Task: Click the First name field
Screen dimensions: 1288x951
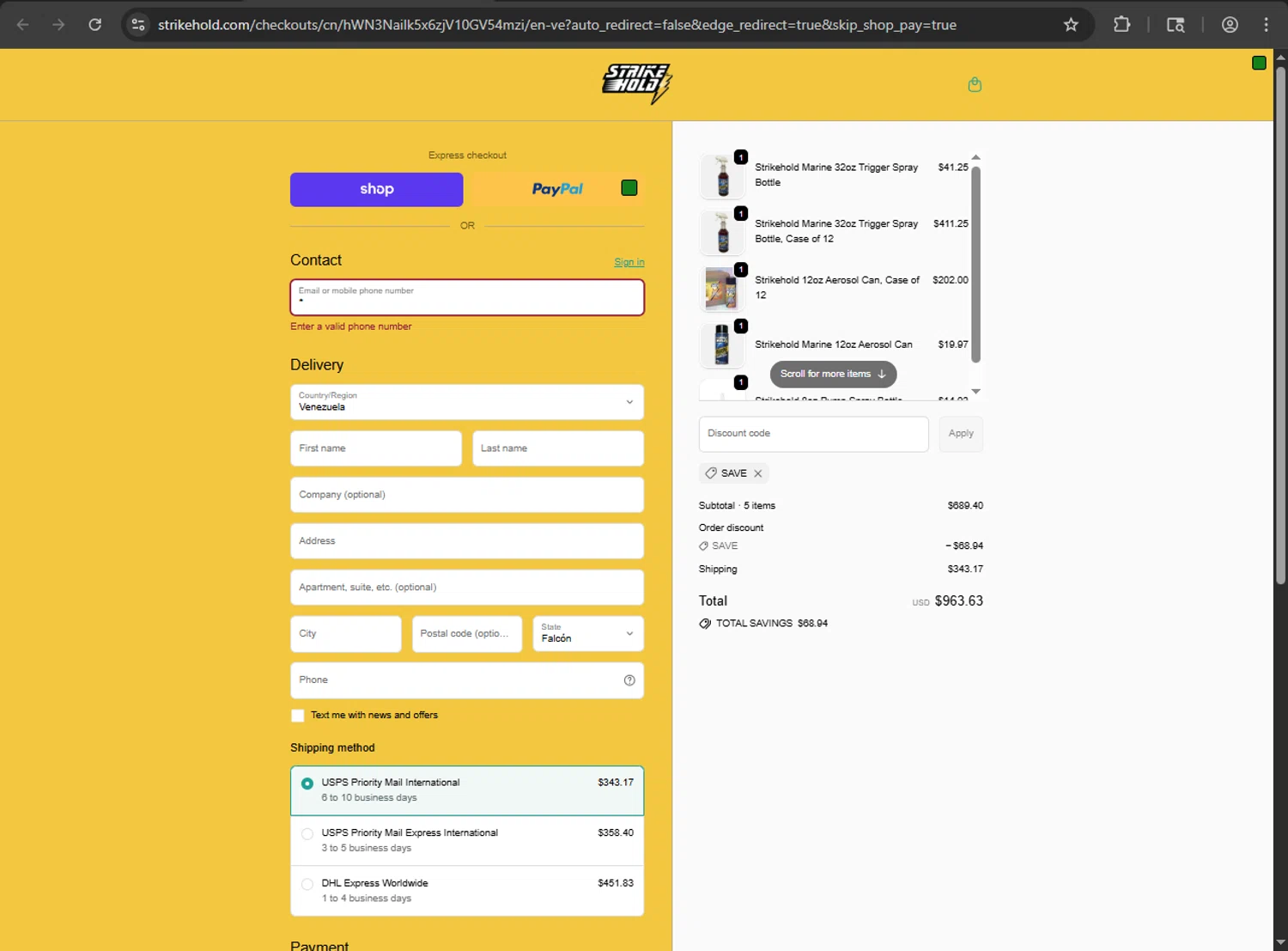Action: (376, 448)
